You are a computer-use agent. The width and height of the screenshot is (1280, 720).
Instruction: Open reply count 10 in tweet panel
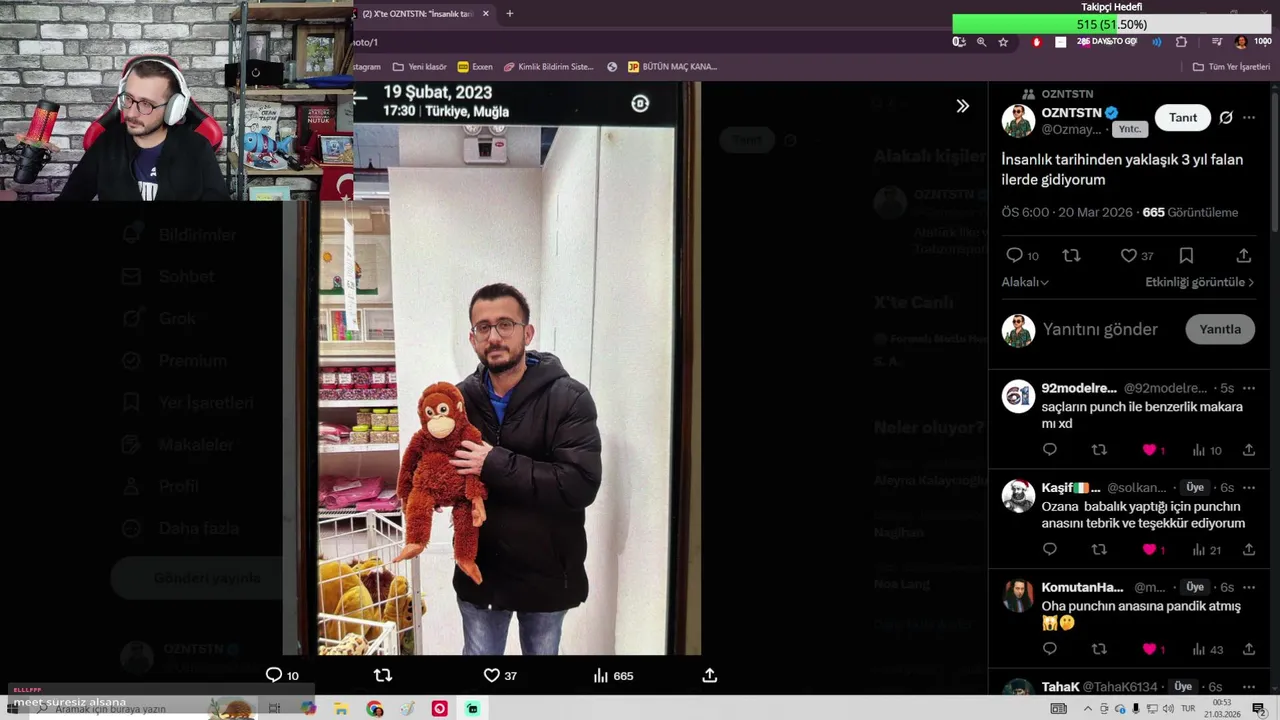tap(1022, 256)
